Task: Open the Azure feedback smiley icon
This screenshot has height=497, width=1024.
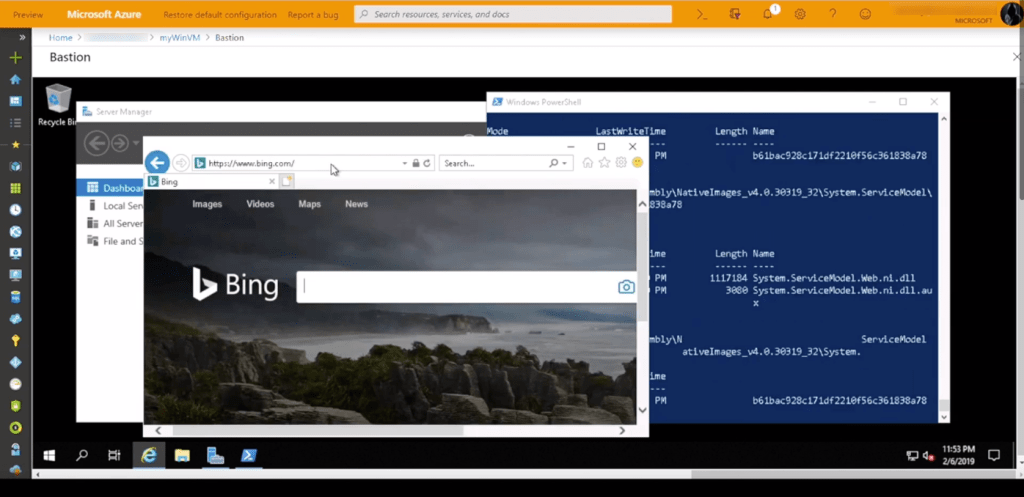Action: tap(865, 14)
